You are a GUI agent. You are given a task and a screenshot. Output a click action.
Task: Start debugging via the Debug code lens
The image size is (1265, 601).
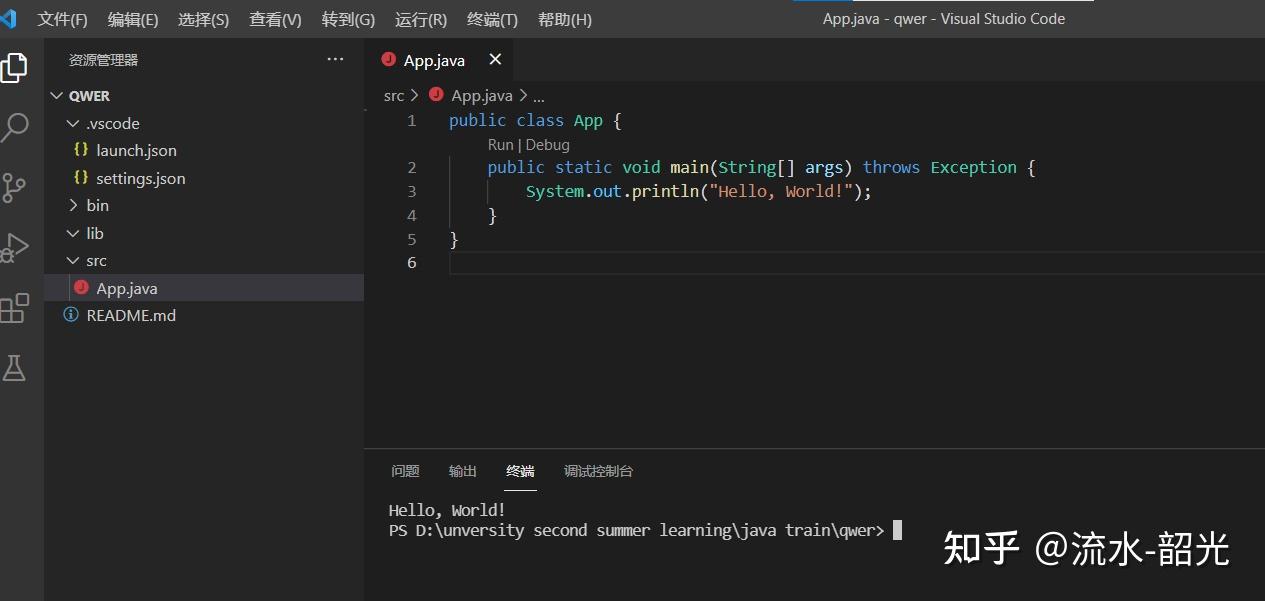click(547, 144)
